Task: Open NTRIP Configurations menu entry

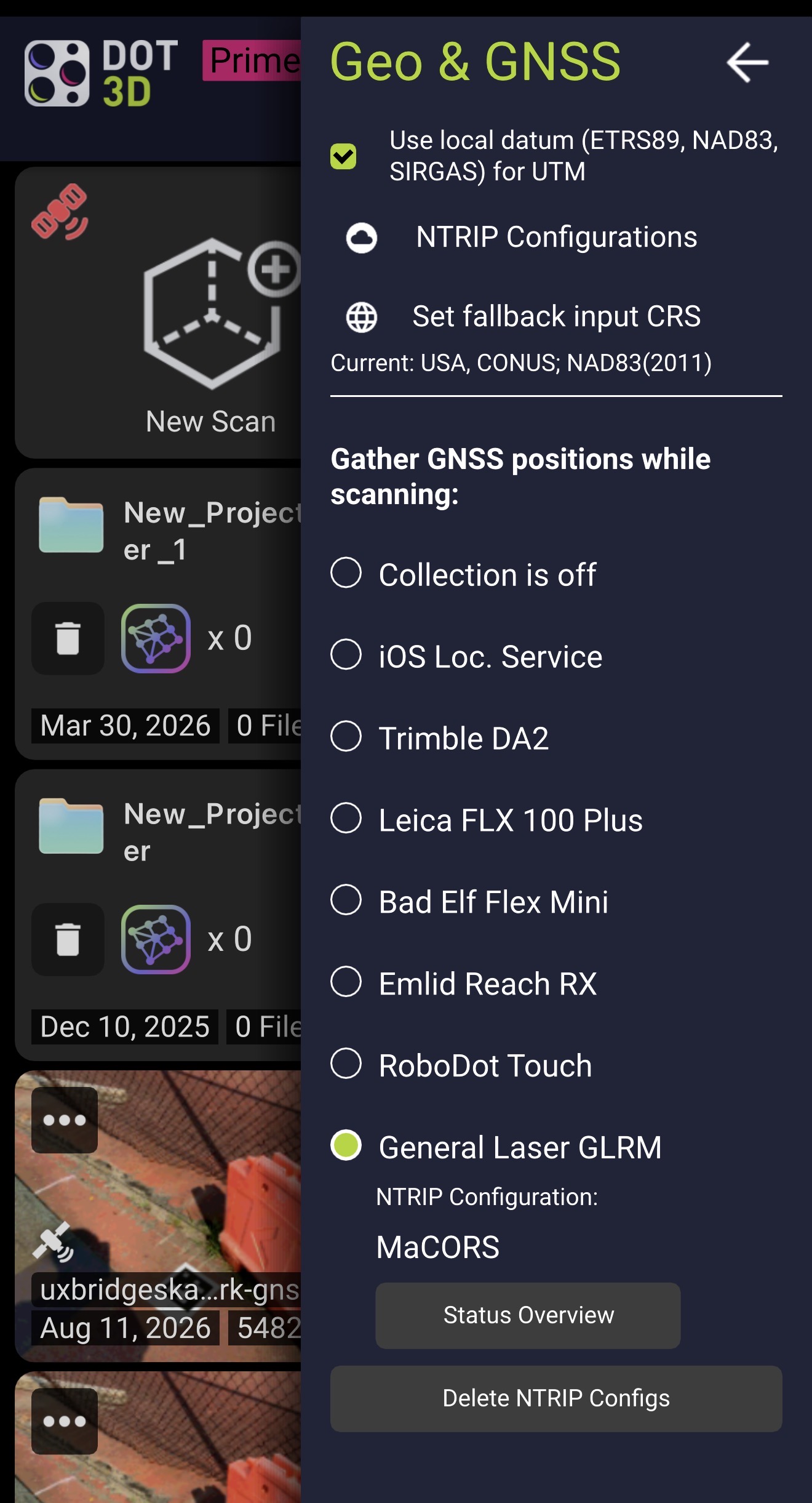Action: click(x=556, y=237)
